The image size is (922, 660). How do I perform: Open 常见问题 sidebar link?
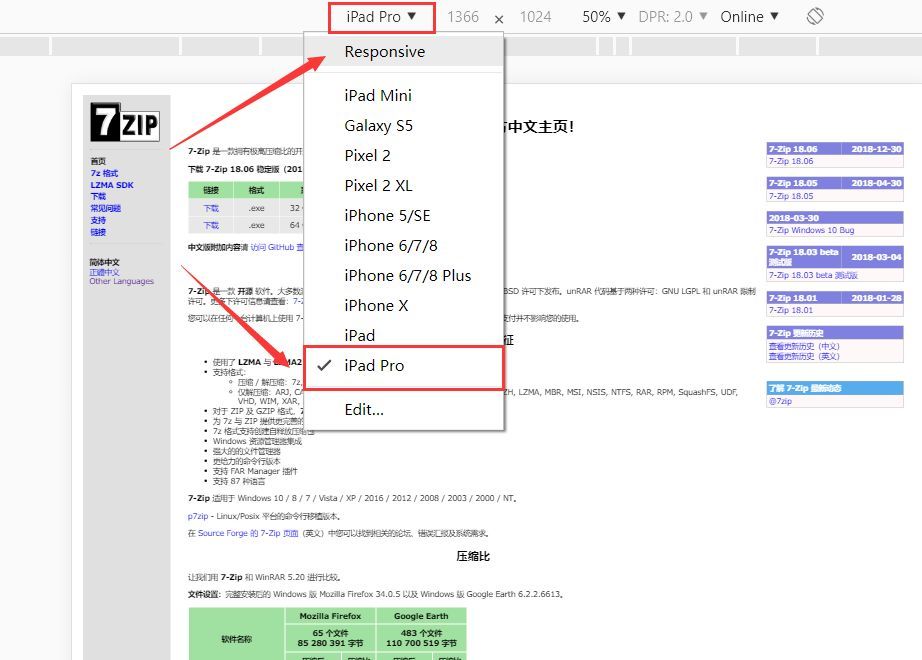coord(105,208)
